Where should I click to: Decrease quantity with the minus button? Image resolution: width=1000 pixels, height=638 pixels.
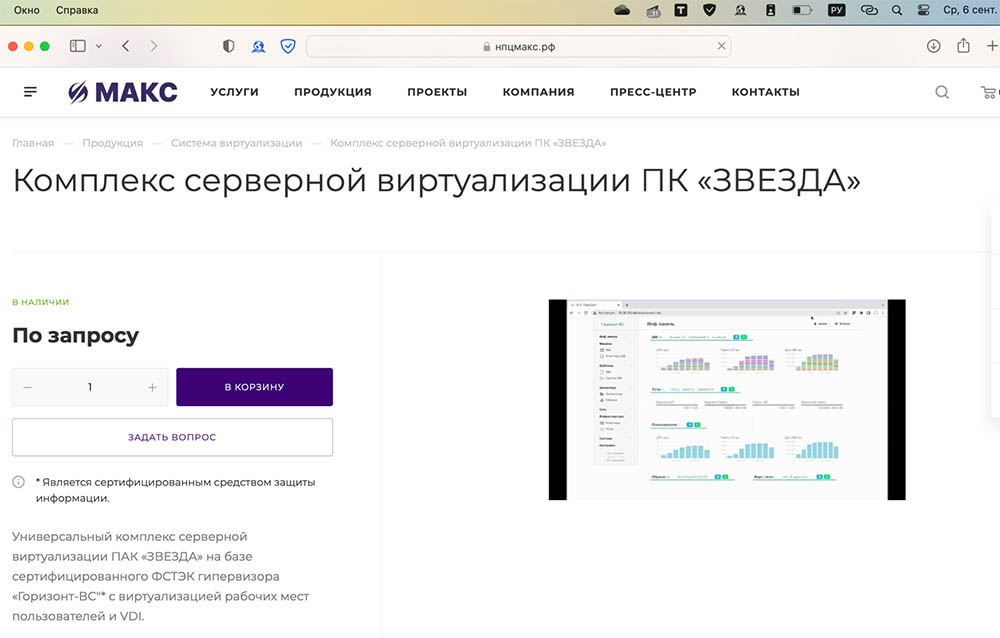pos(27,387)
